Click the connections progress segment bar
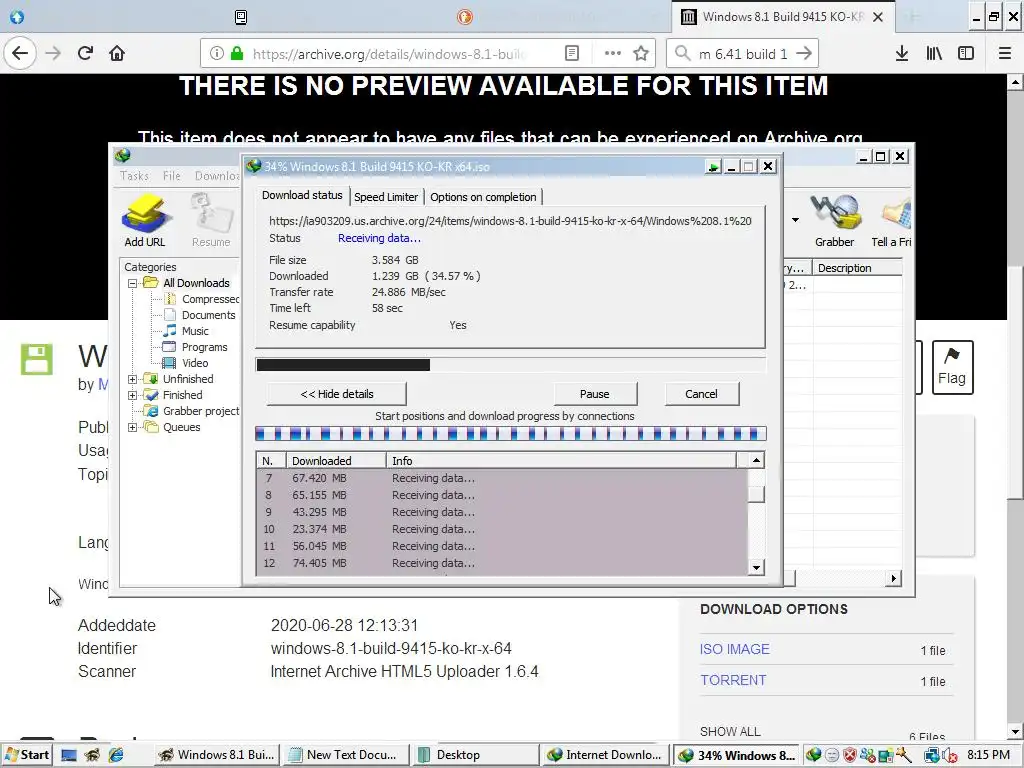This screenshot has height=768, width=1024. click(510, 434)
